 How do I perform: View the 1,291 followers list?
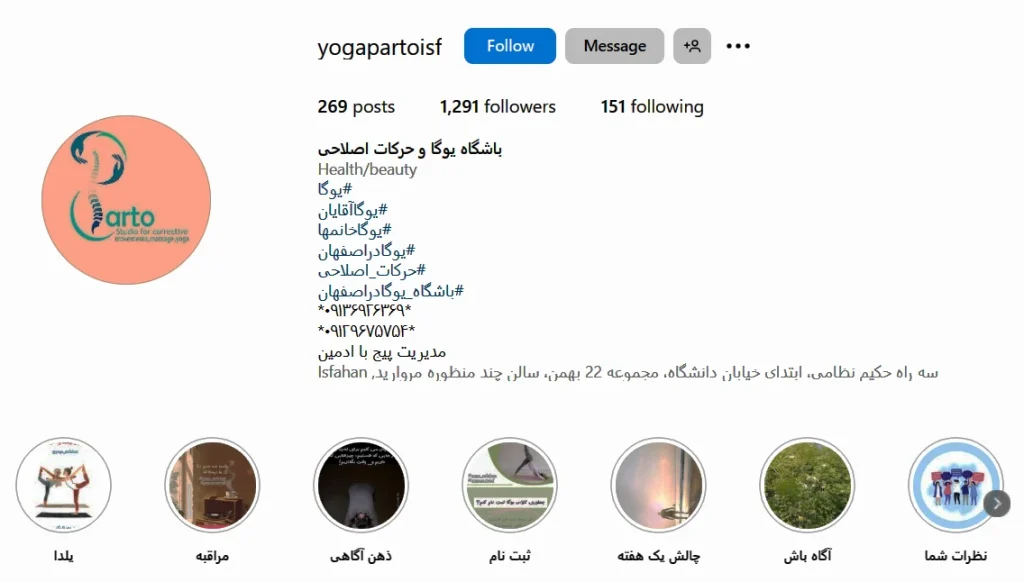498,106
